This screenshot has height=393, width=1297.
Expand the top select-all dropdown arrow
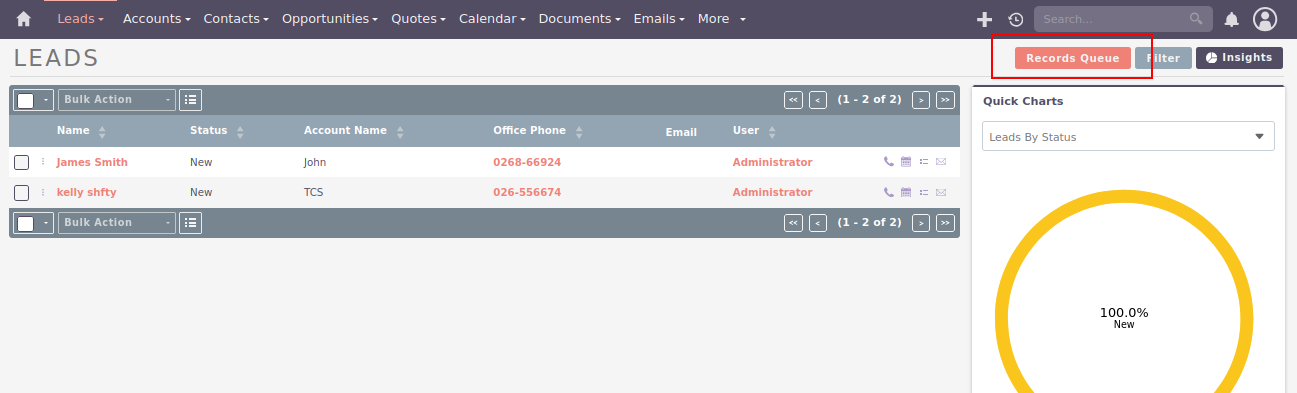pos(46,100)
